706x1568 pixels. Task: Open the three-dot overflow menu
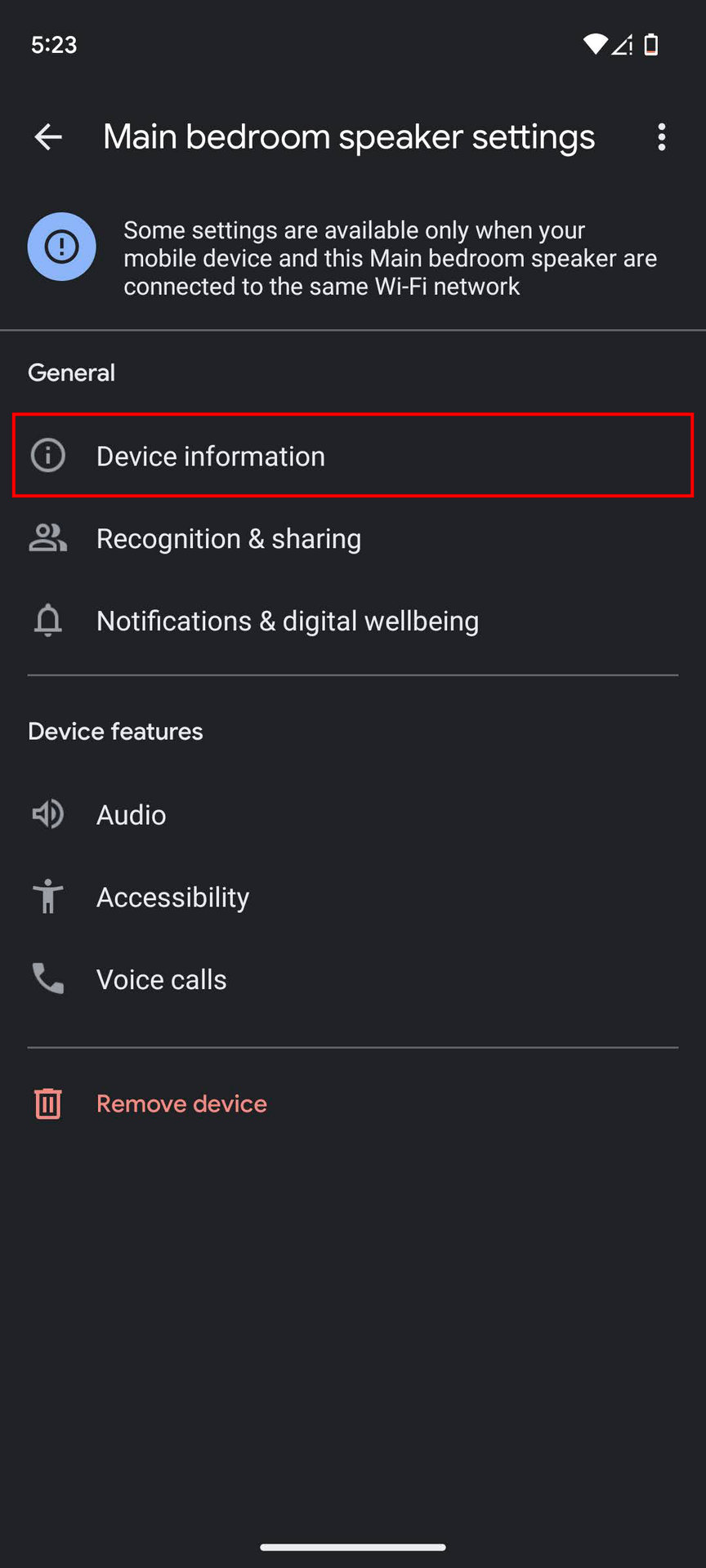tap(661, 137)
